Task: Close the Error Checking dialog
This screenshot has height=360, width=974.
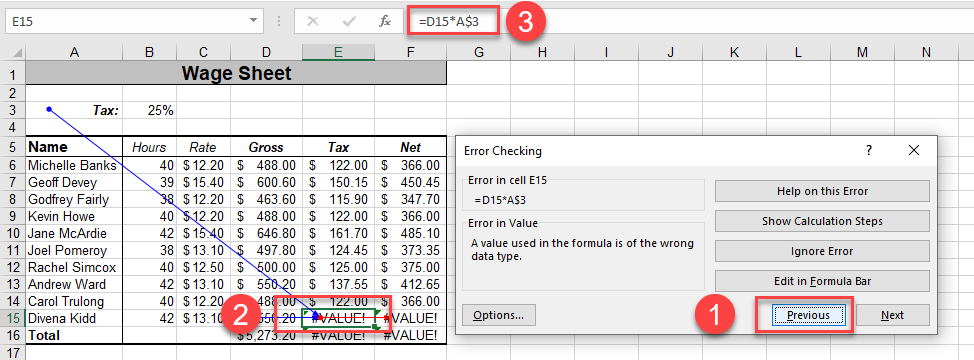Action: pyautogui.click(x=913, y=150)
